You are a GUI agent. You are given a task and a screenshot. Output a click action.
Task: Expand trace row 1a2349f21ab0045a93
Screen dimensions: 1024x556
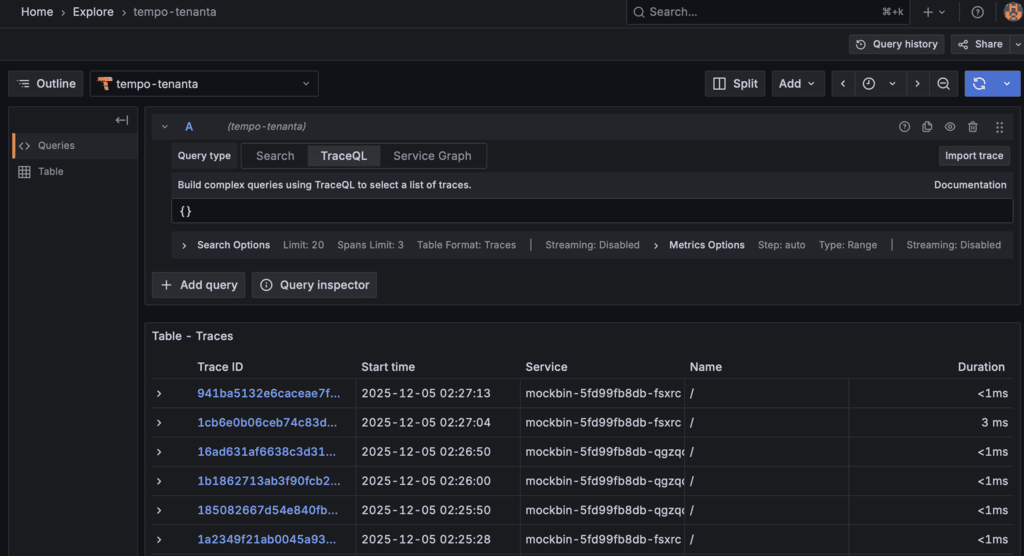[x=159, y=540]
